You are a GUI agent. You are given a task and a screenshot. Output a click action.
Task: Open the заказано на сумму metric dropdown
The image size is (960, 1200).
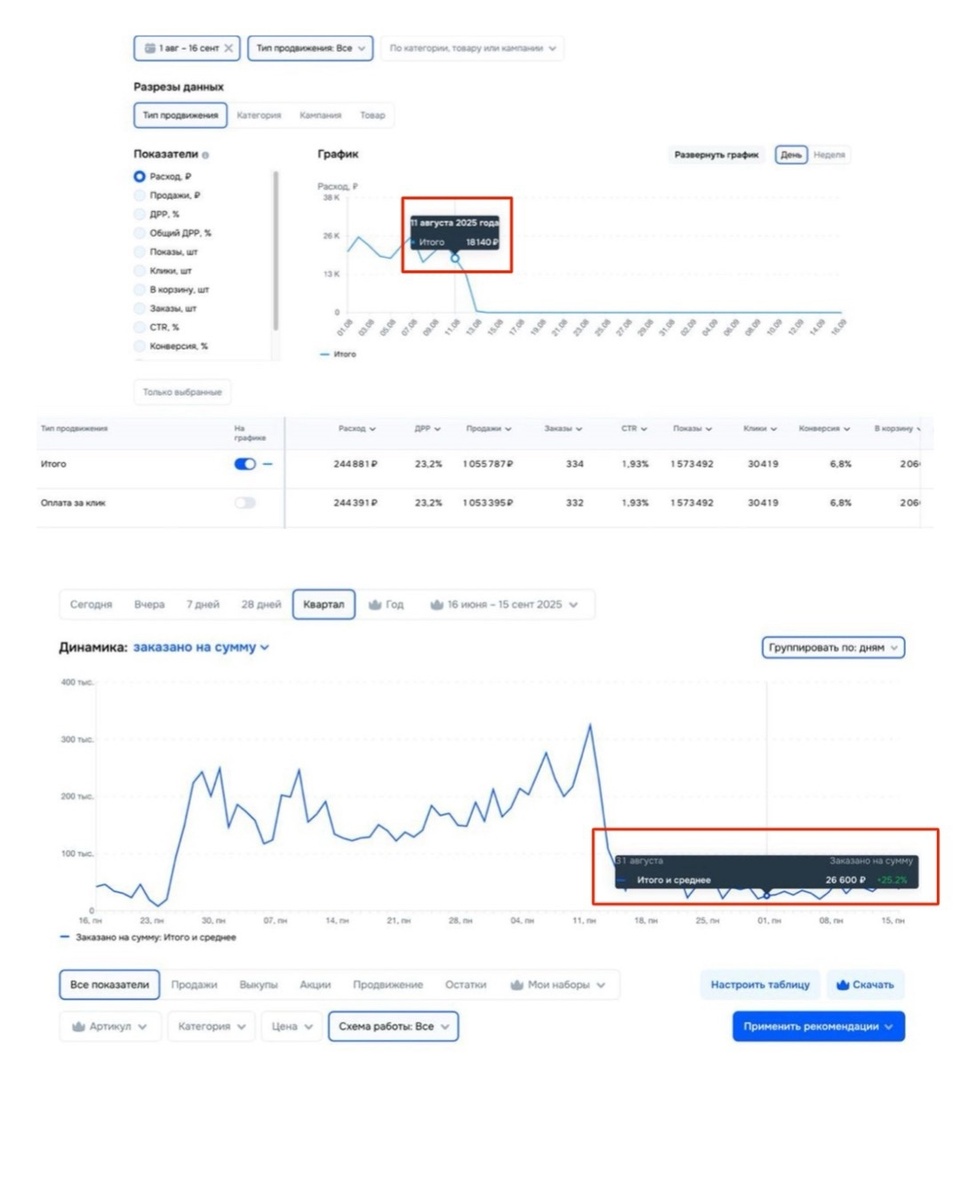coord(201,648)
